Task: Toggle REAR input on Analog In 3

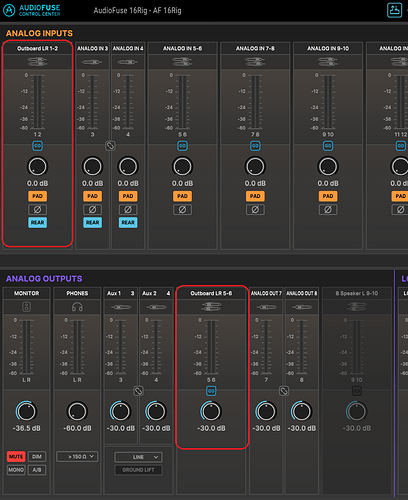Action: (x=93, y=222)
